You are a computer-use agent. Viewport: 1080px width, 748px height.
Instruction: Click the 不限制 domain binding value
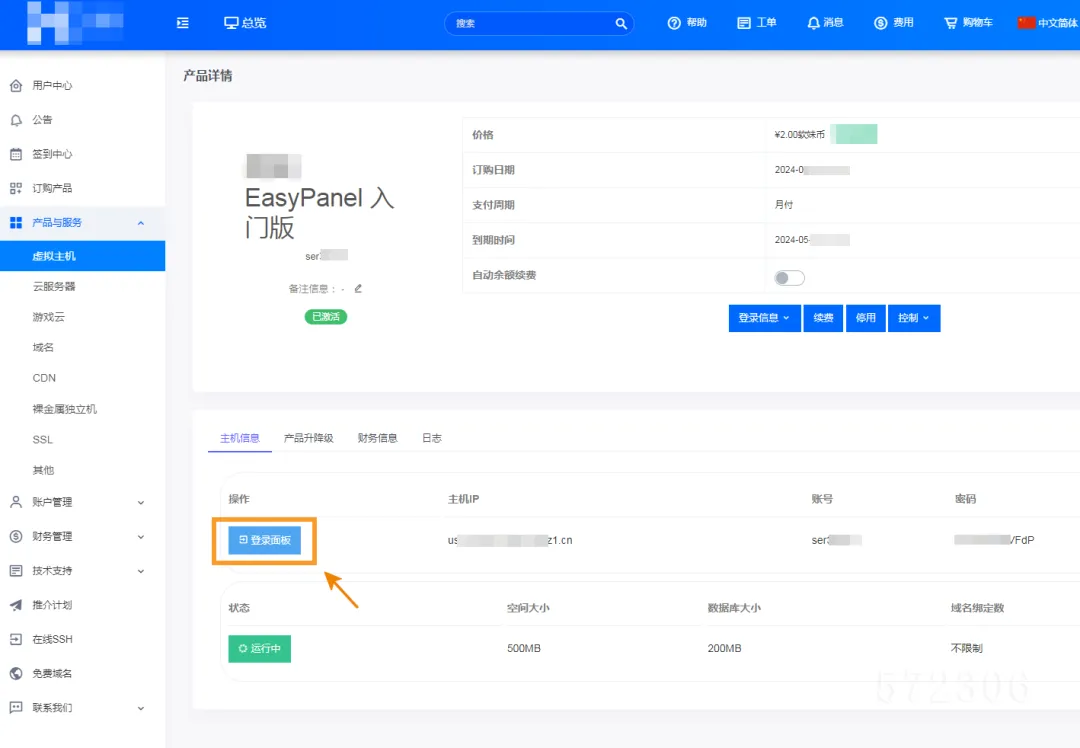967,649
